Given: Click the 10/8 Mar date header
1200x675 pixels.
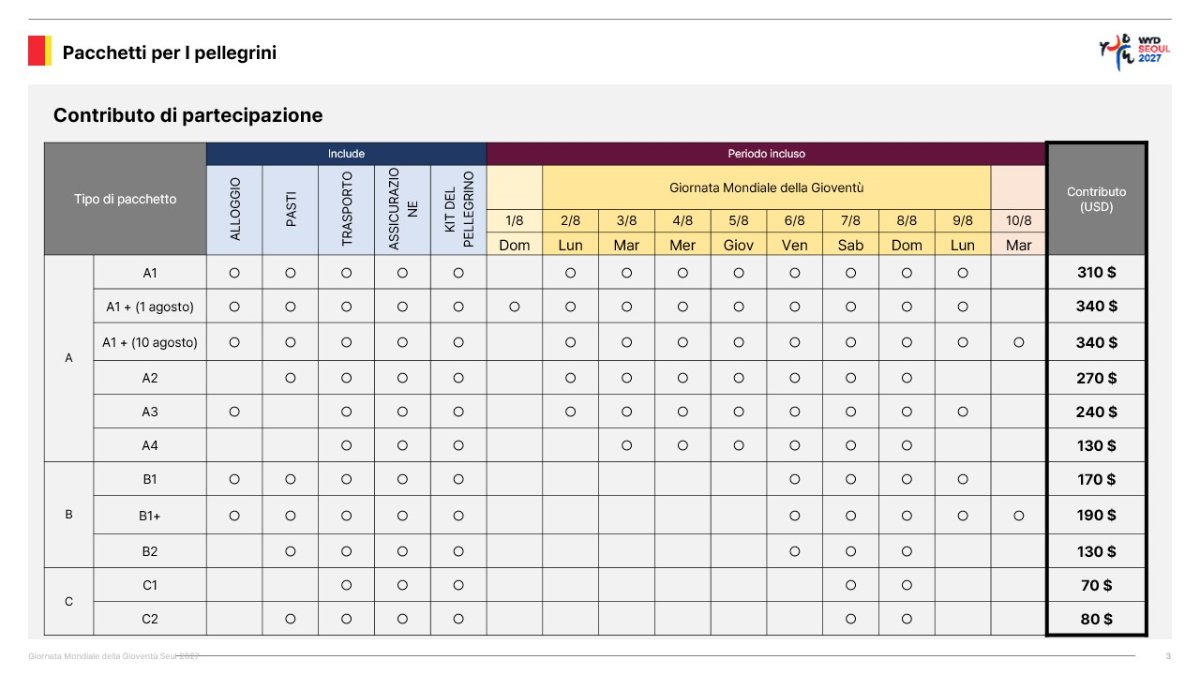Looking at the screenshot, I should click(x=1018, y=232).
